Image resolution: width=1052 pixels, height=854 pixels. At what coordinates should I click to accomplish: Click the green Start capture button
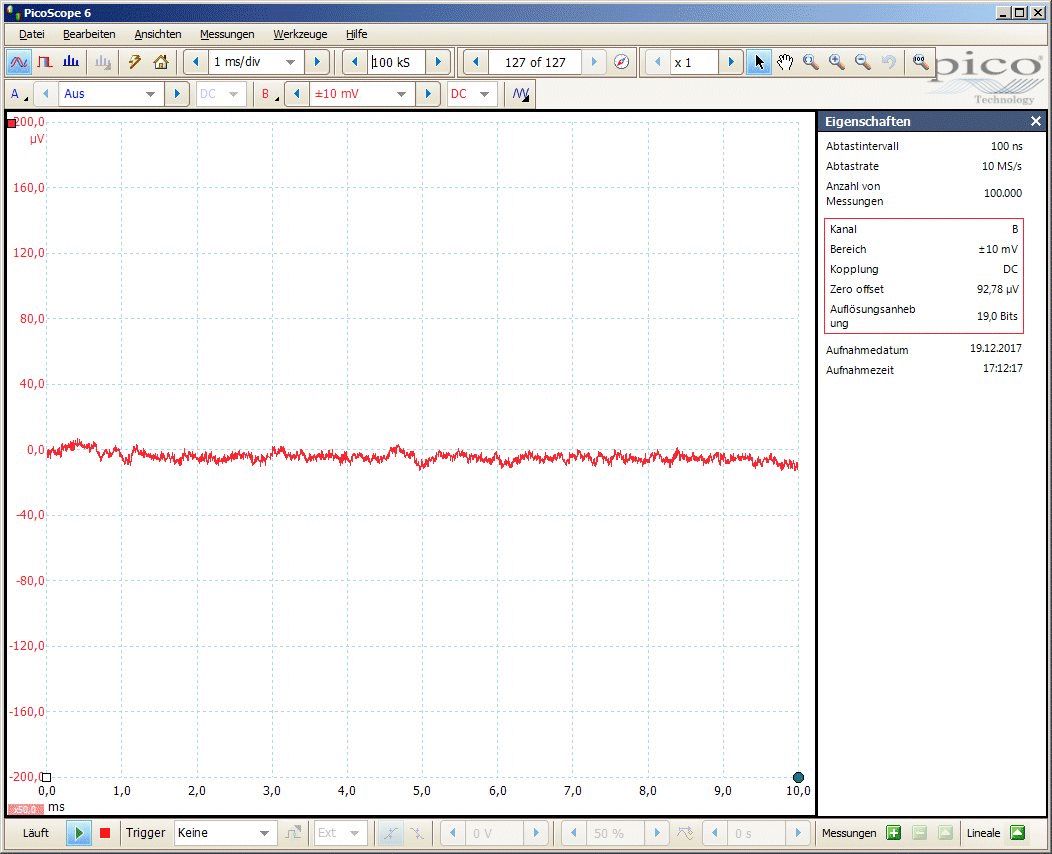pos(79,833)
